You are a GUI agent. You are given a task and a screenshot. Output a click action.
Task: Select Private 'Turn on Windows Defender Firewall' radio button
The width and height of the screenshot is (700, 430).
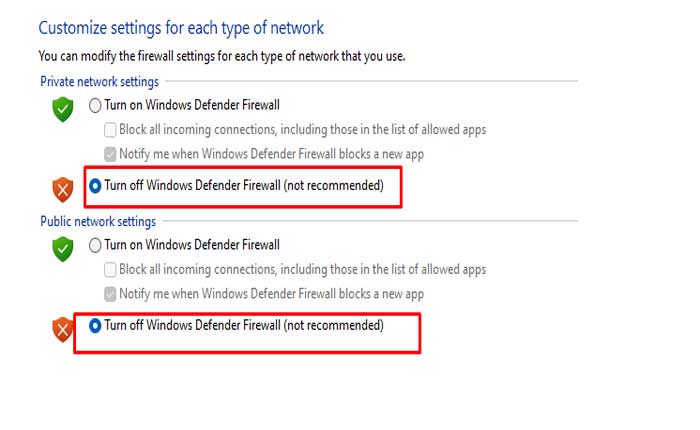point(95,105)
